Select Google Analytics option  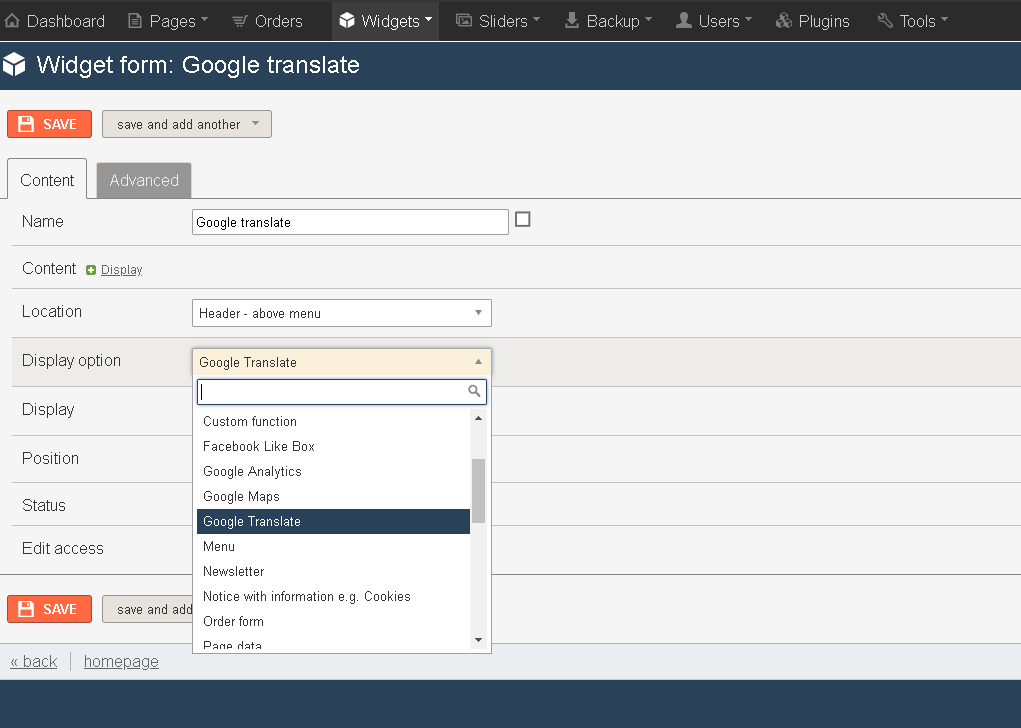(x=333, y=471)
